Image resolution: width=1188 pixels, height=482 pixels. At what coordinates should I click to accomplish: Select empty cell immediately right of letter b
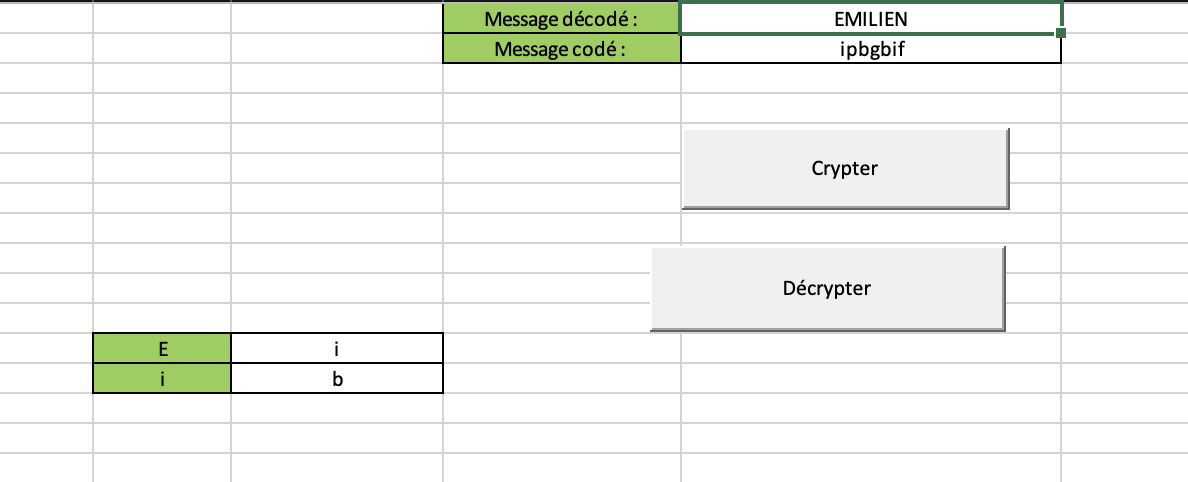(561, 378)
